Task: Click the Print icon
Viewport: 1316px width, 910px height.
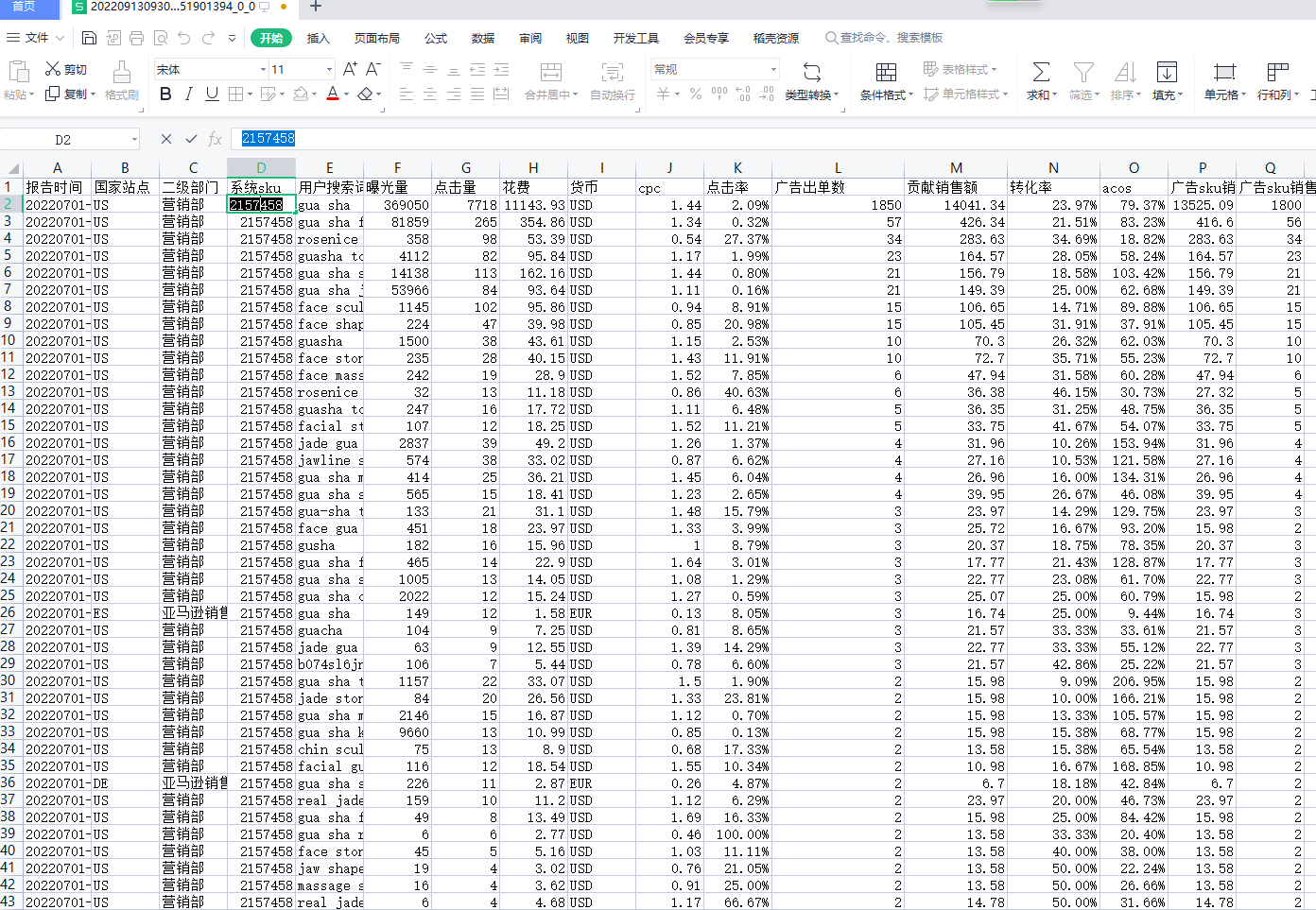Action: [x=136, y=38]
